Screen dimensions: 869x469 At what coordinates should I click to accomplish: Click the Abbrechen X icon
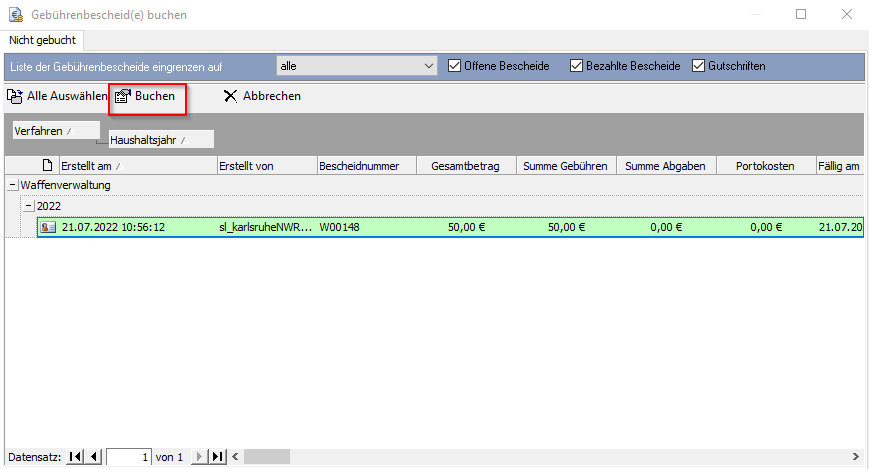point(230,96)
